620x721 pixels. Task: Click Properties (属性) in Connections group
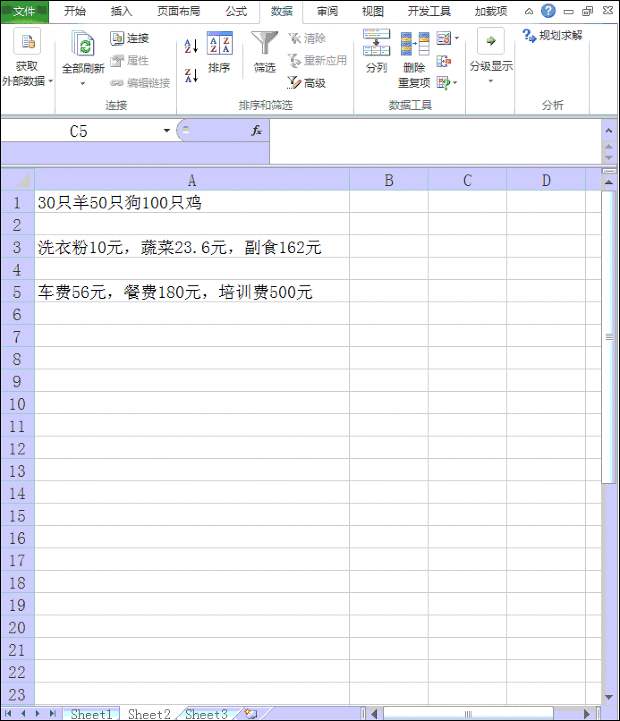click(129, 60)
